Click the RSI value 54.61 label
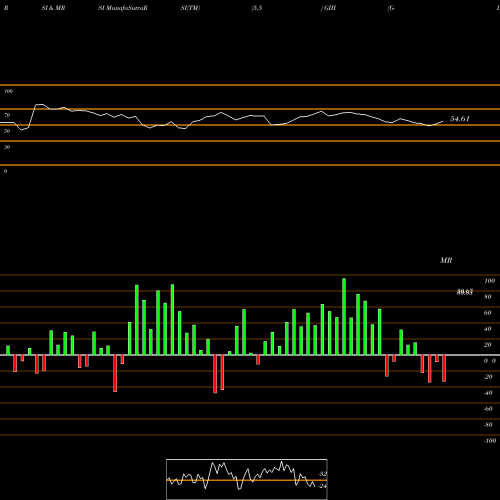 pyautogui.click(x=460, y=119)
